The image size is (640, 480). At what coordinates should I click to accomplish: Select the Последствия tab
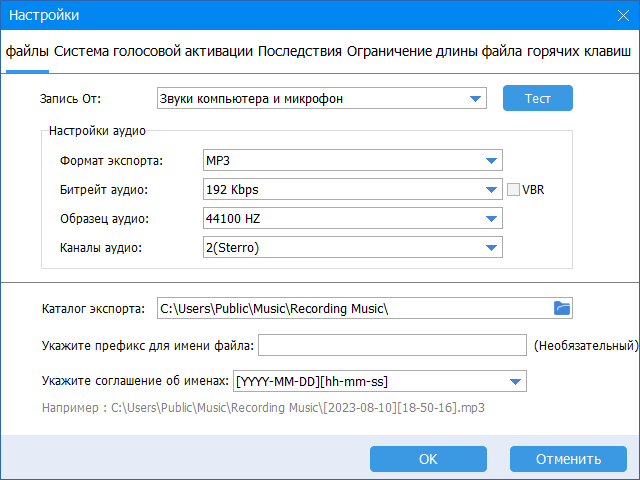300,52
